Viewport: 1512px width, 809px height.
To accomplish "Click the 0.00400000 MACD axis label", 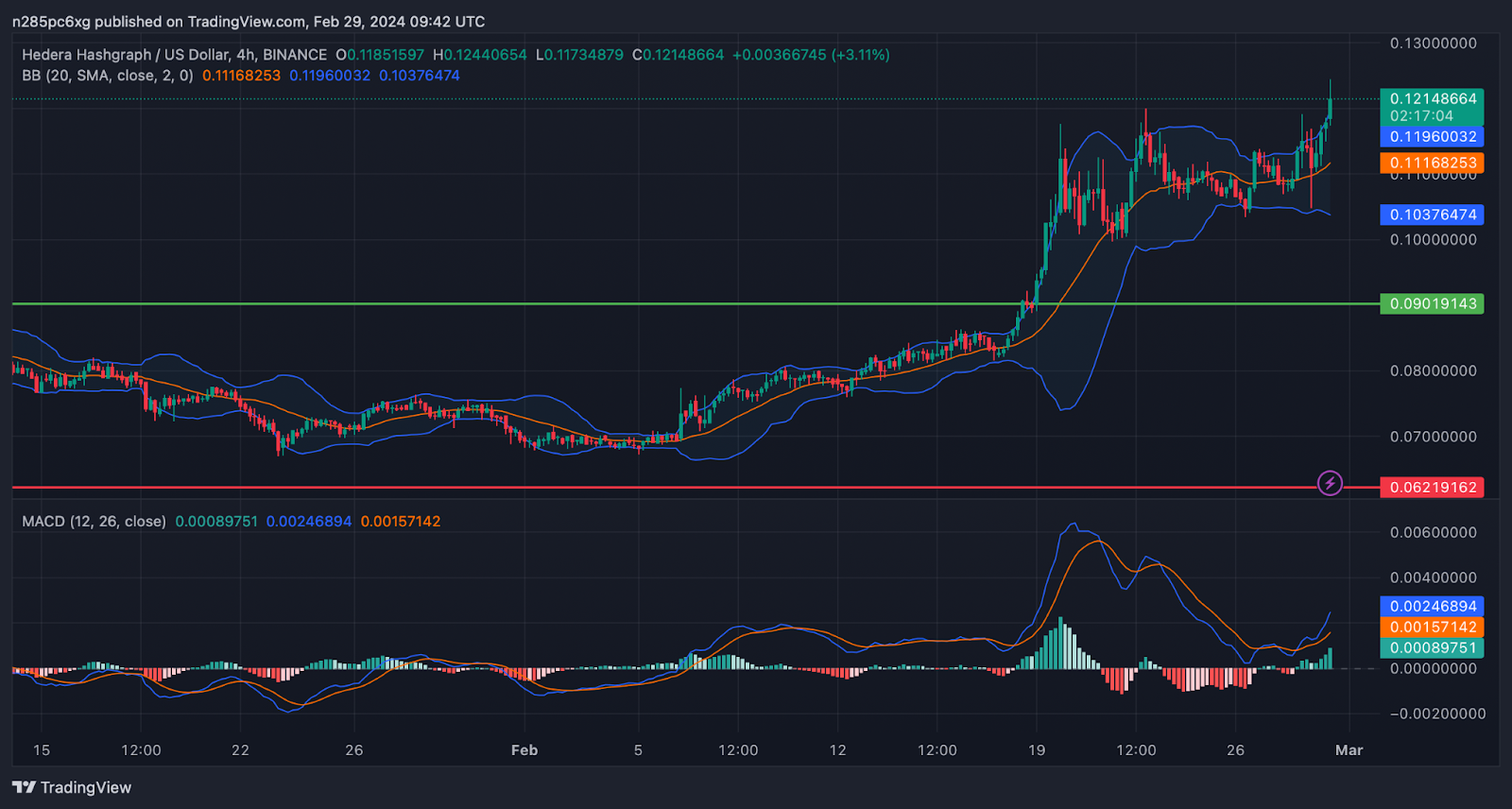I will 1433,577.
